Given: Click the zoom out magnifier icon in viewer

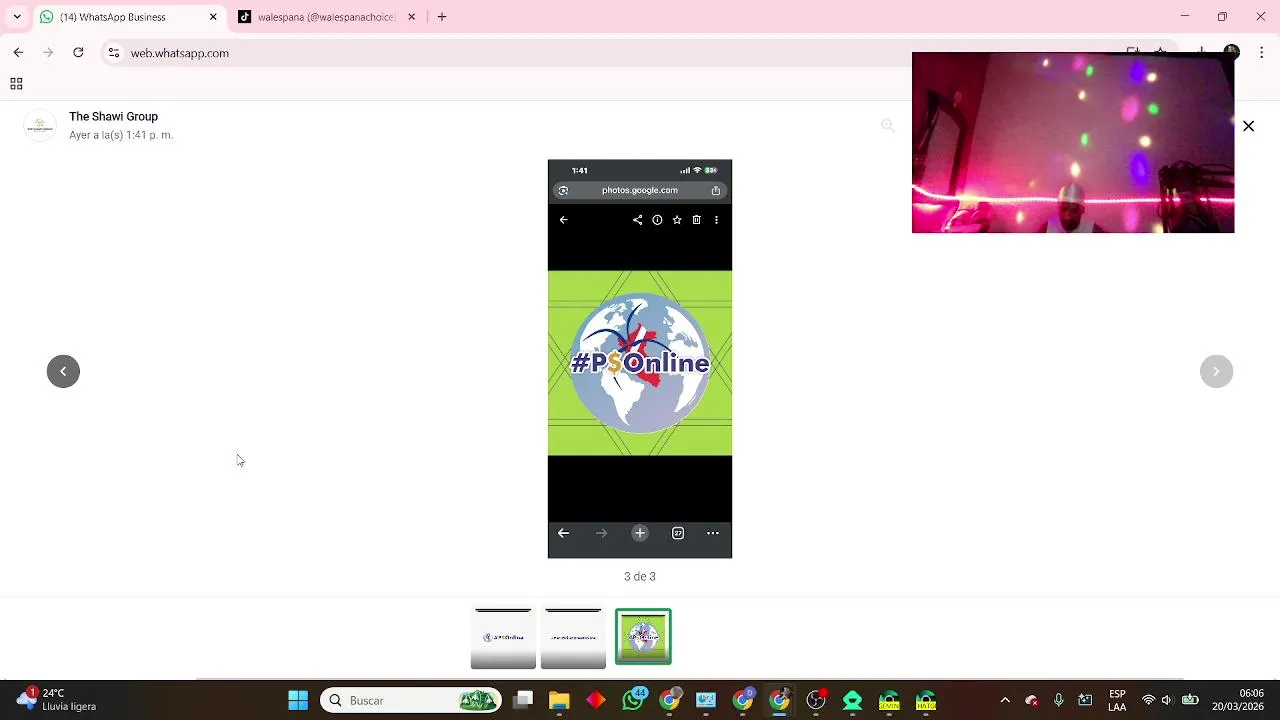Looking at the screenshot, I should pos(887,126).
